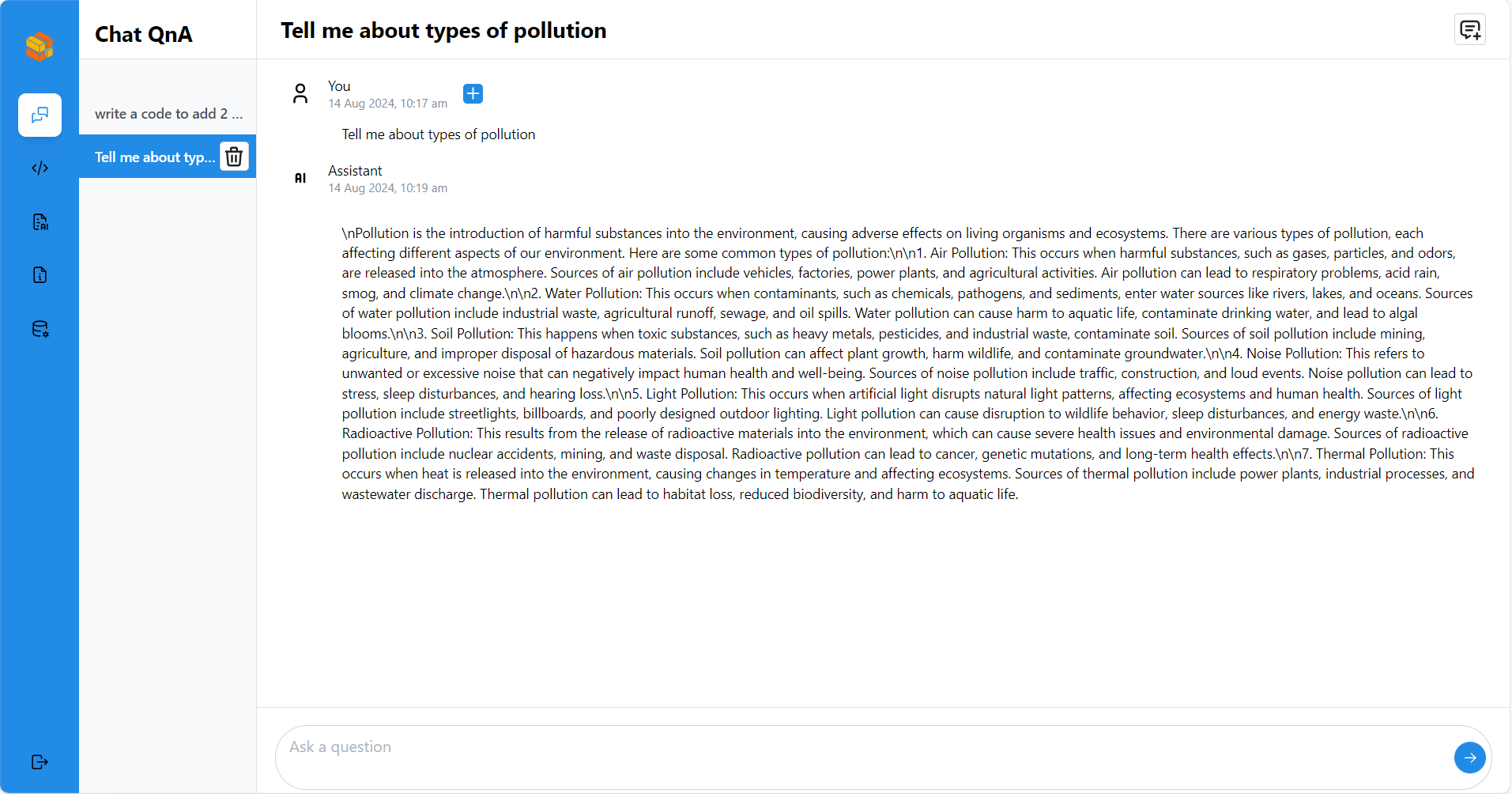This screenshot has height=794, width=1512.
Task: Focus the "Ask a question" input field
Action: pyautogui.click(x=862, y=757)
